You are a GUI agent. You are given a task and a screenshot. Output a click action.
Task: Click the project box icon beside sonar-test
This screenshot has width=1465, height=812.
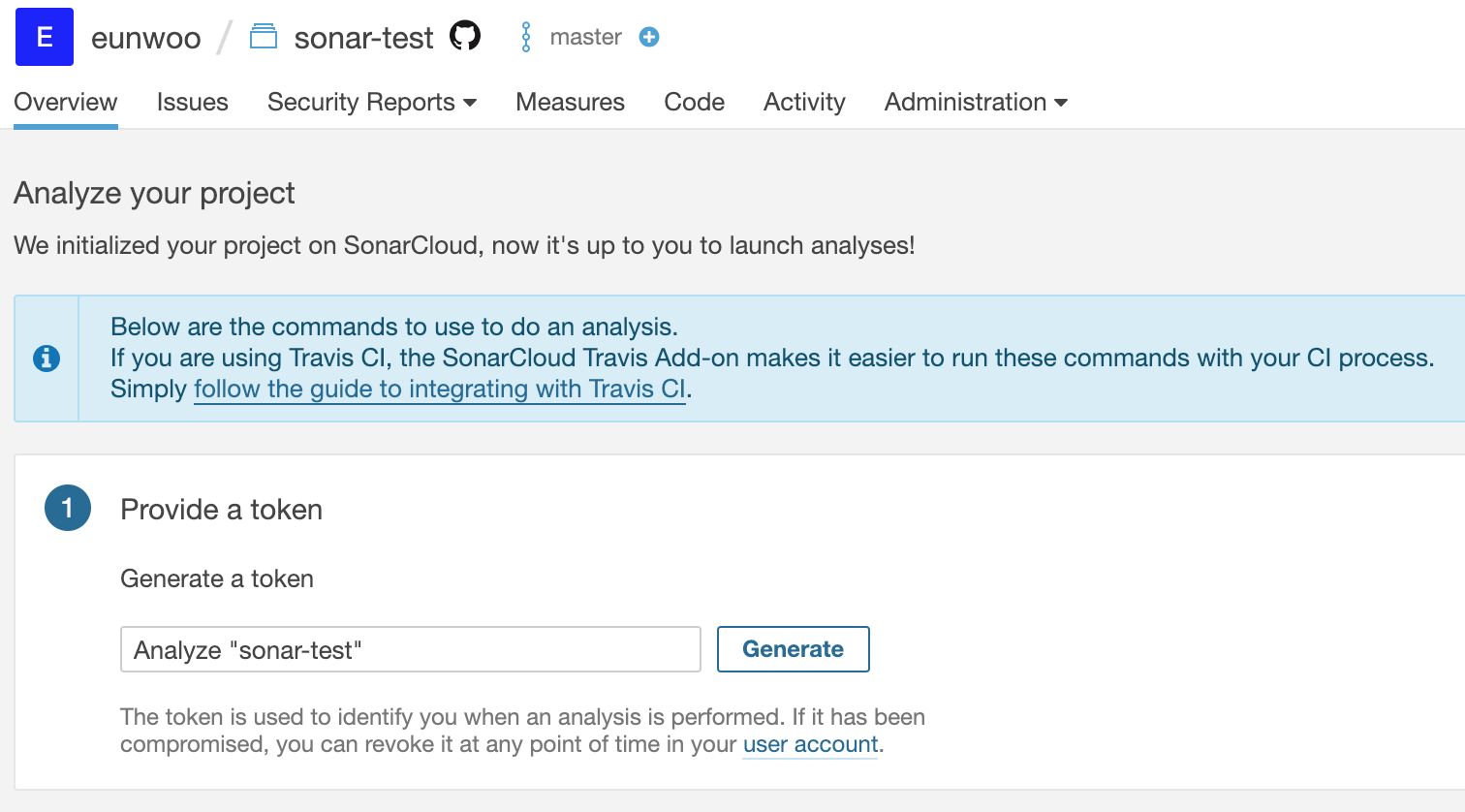[264, 38]
